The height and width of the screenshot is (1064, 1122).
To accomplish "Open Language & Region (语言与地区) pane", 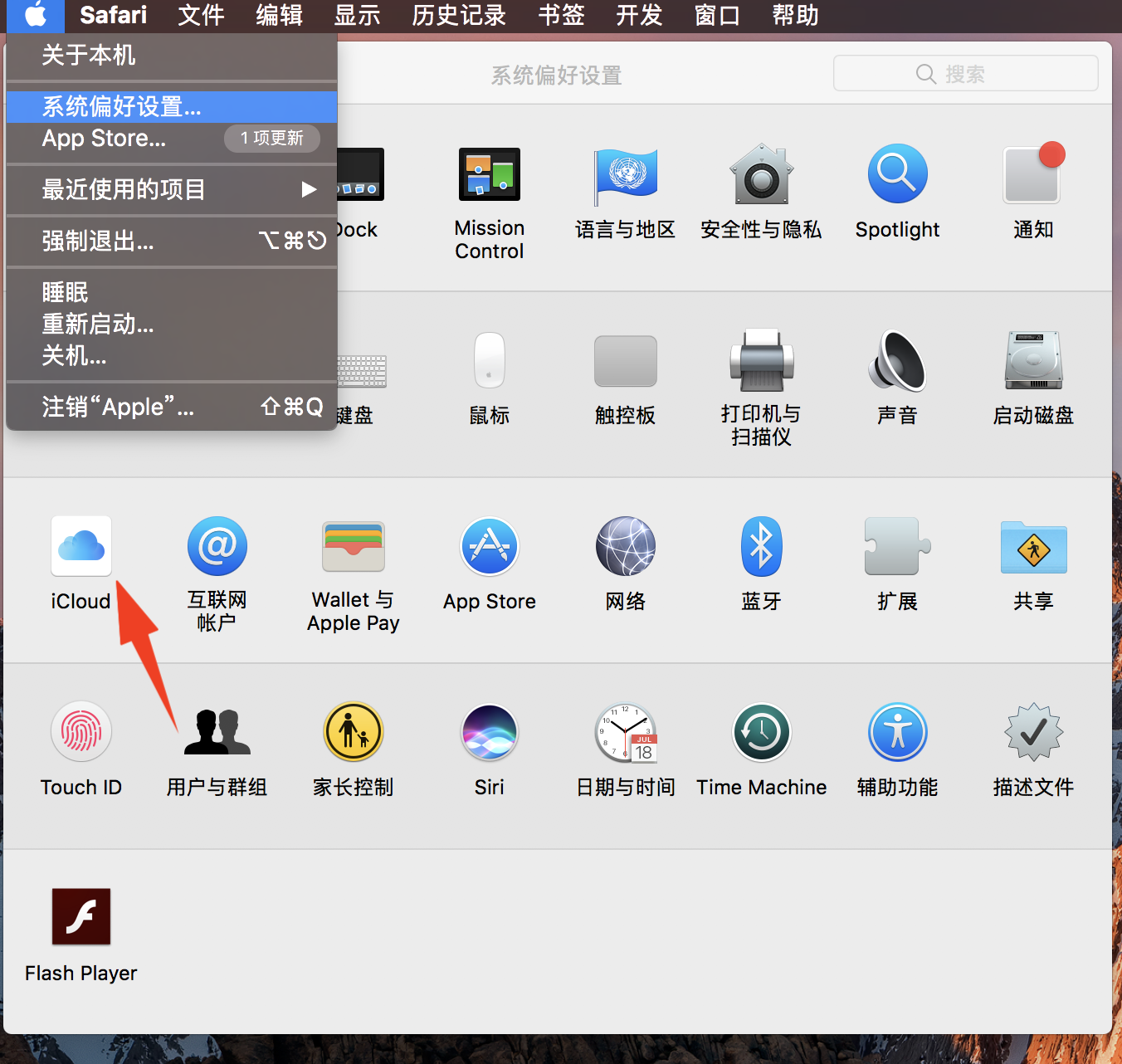I will pos(626,175).
